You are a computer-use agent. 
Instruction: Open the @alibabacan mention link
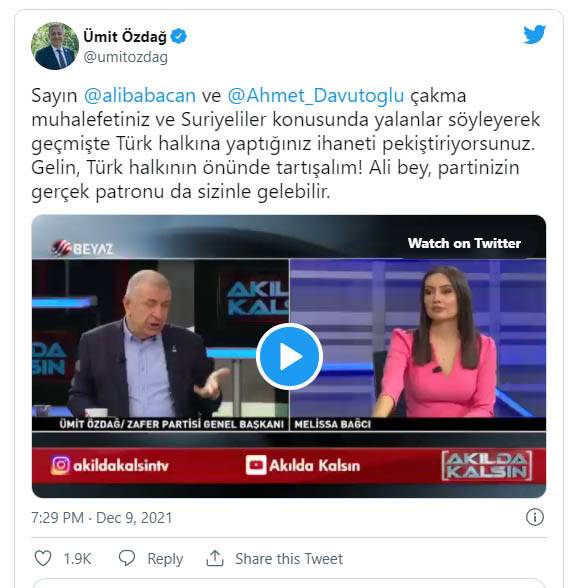pyautogui.click(x=140, y=95)
